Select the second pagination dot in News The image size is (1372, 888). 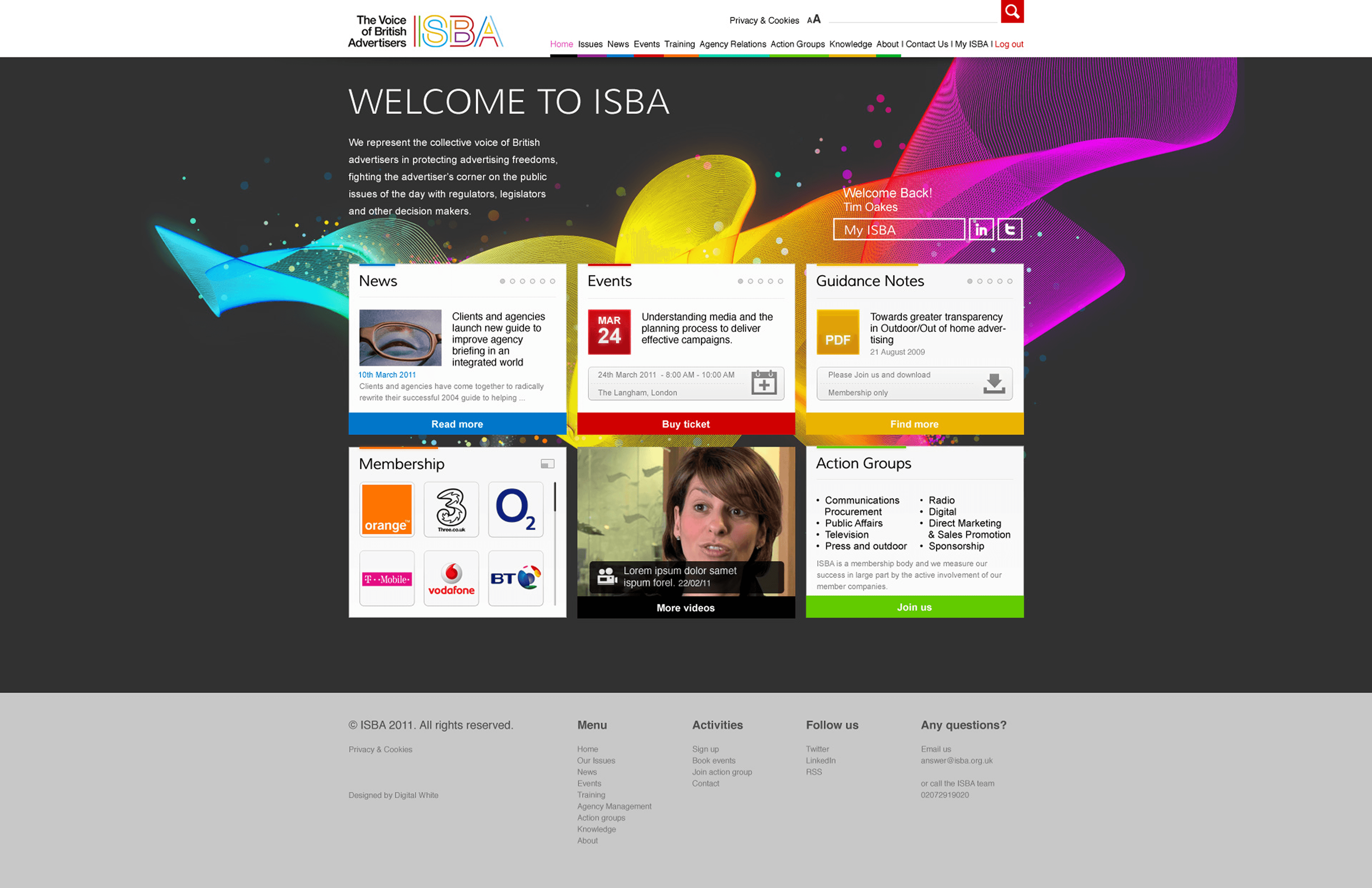(x=512, y=281)
